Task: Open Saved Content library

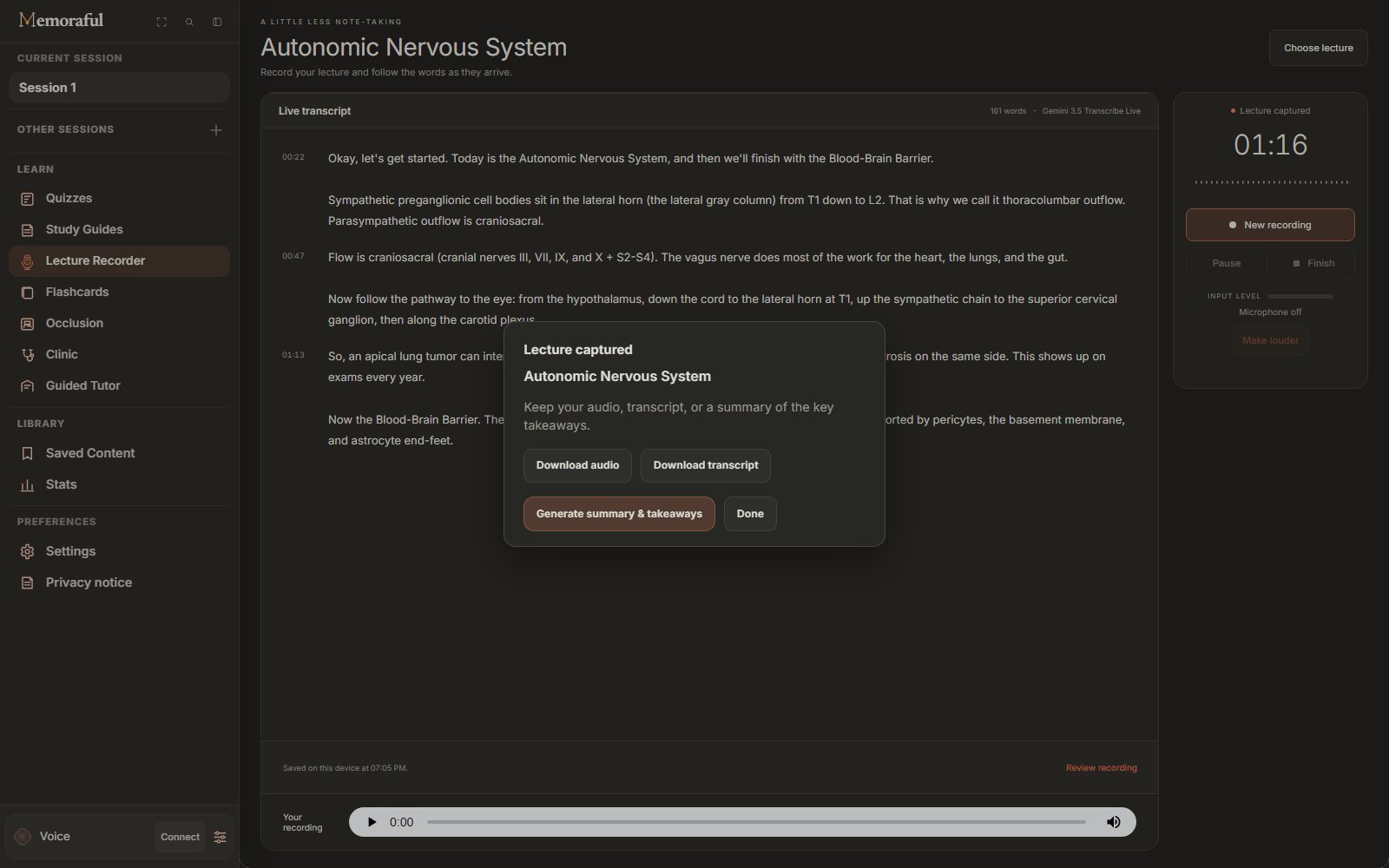Action: click(x=119, y=454)
